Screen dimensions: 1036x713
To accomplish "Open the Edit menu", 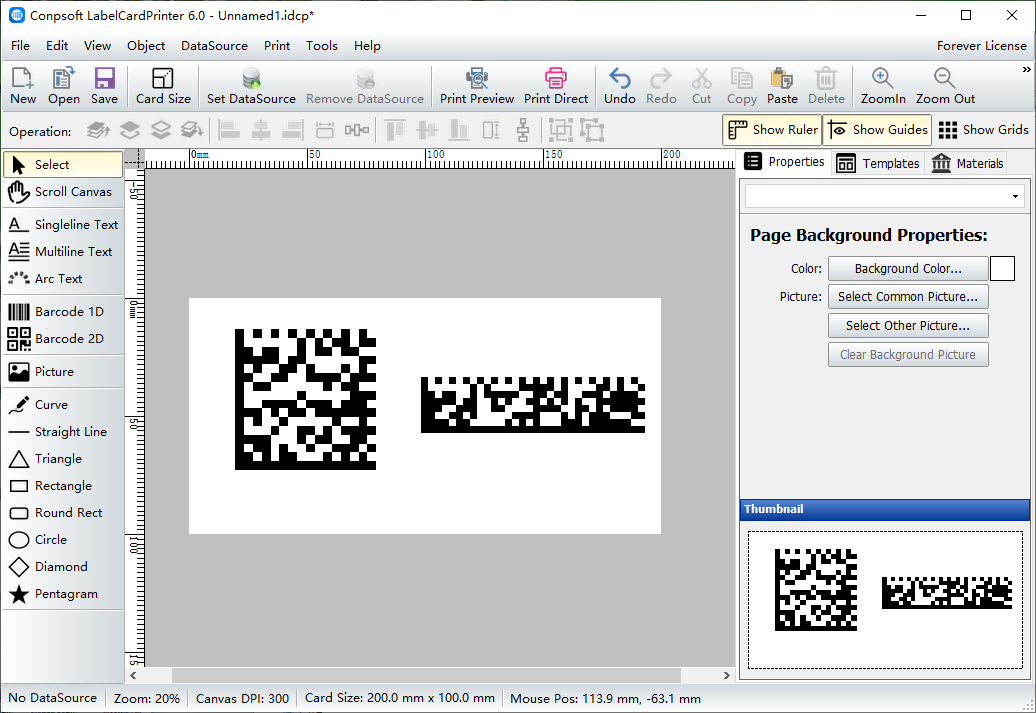I will (57, 46).
